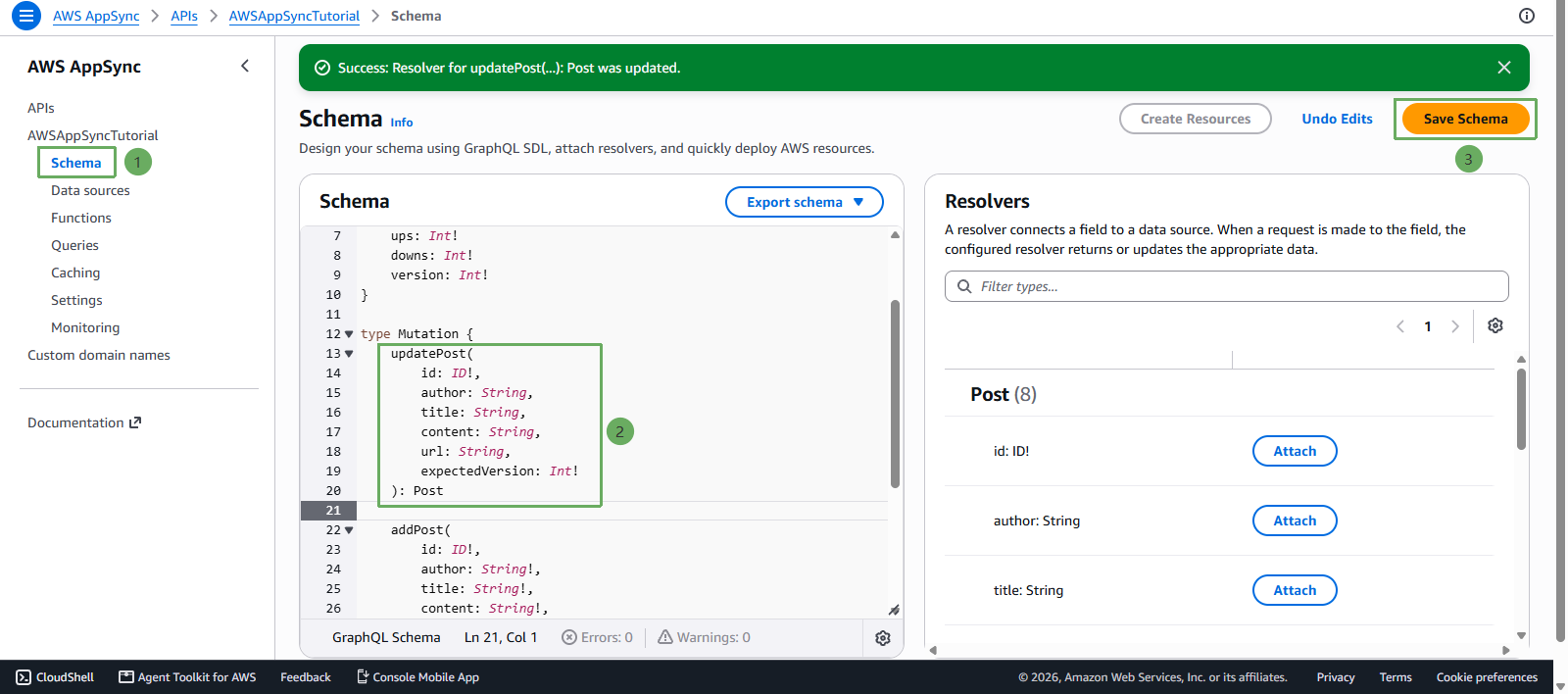This screenshot has width=1568, height=694.
Task: Collapse addPost fold arrow on line 22
Action: [349, 530]
